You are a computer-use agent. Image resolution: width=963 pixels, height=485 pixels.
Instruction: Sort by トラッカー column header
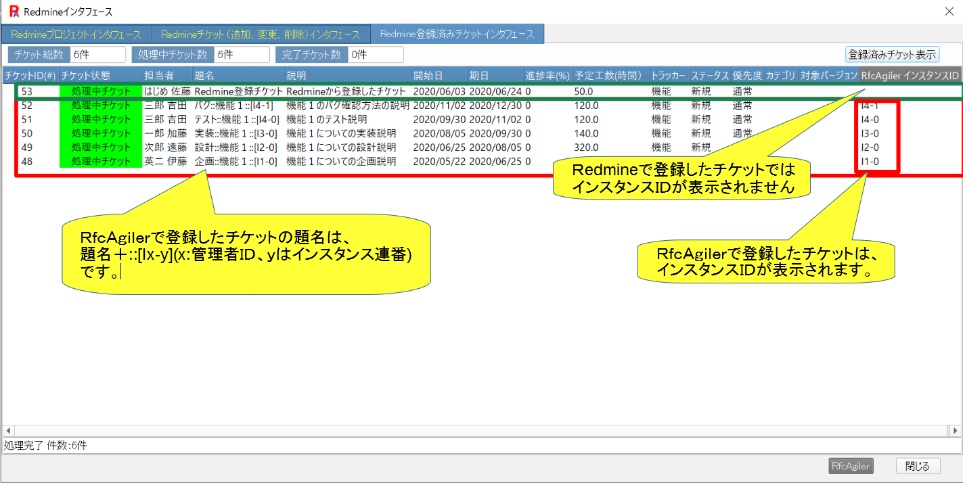[x=668, y=76]
